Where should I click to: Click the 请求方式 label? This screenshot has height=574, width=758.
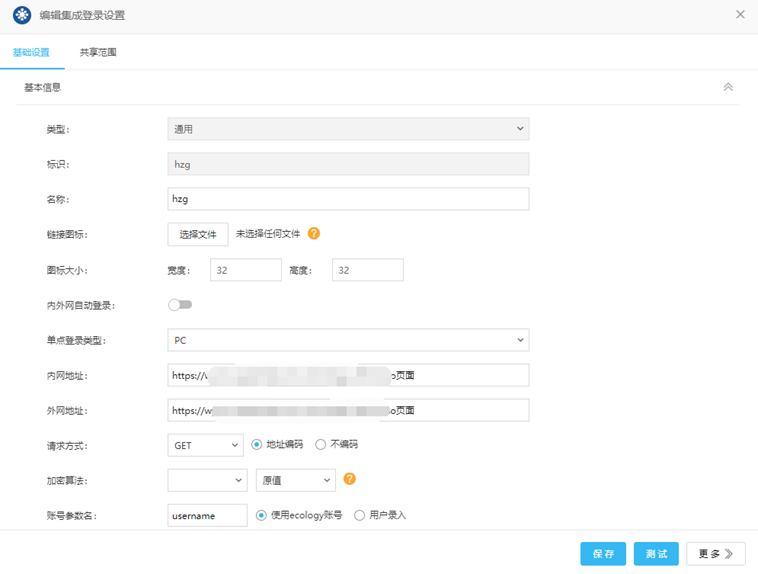[67, 446]
